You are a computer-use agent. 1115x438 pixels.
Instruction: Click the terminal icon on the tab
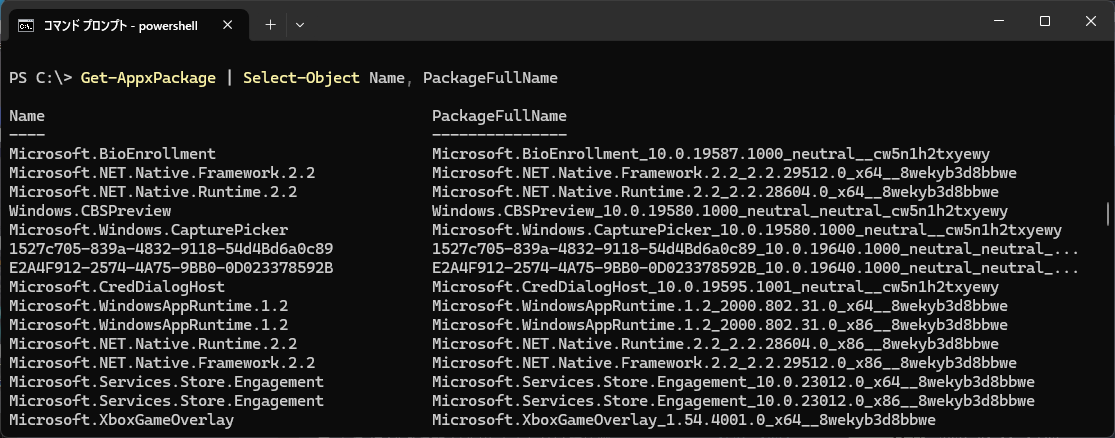(x=27, y=23)
